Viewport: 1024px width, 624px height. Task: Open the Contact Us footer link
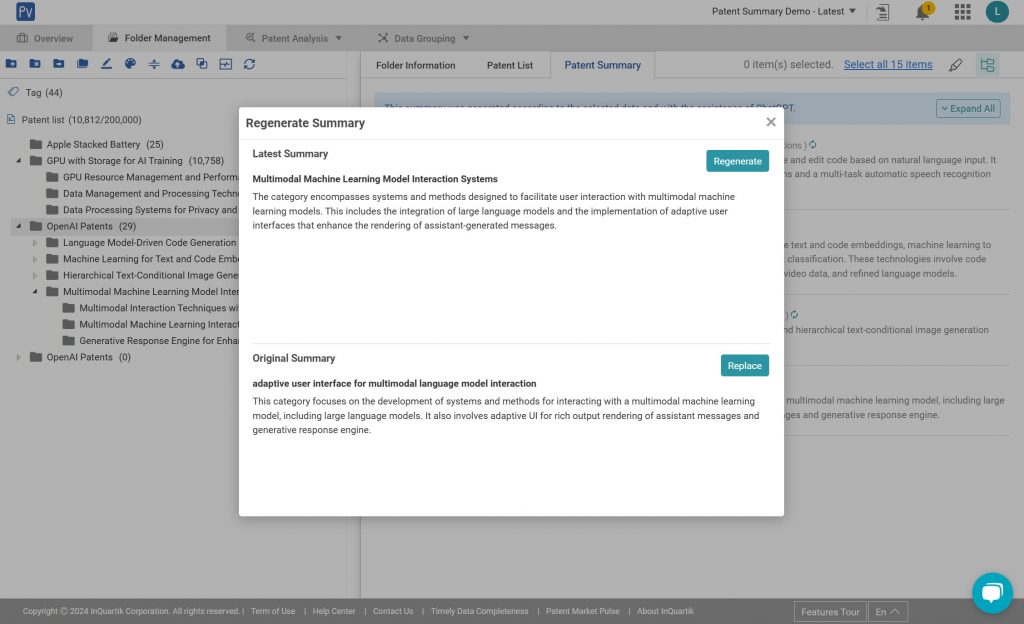tap(393, 611)
